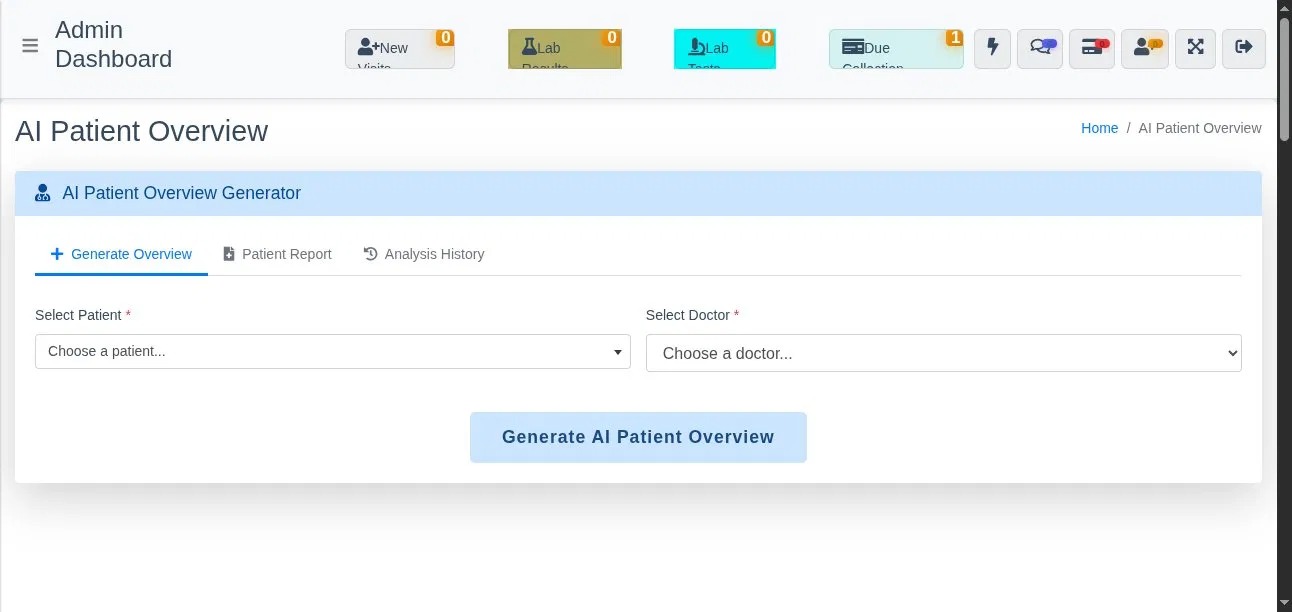
Task: Click the Home breadcrumb link
Action: (x=1099, y=128)
